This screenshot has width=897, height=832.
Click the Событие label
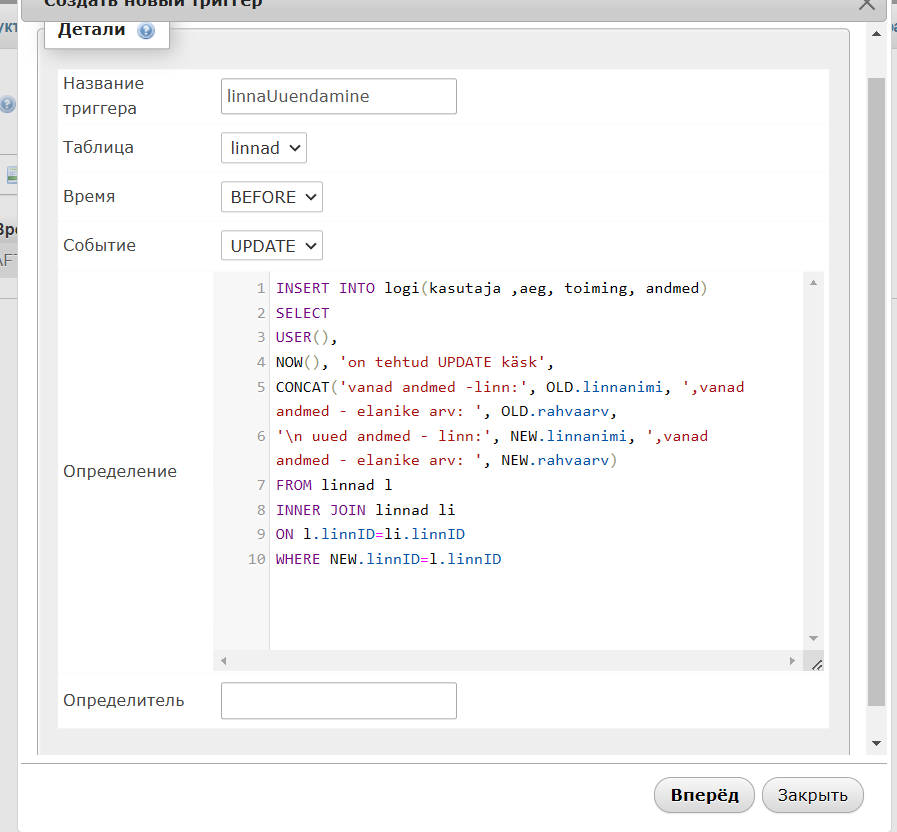pos(100,245)
